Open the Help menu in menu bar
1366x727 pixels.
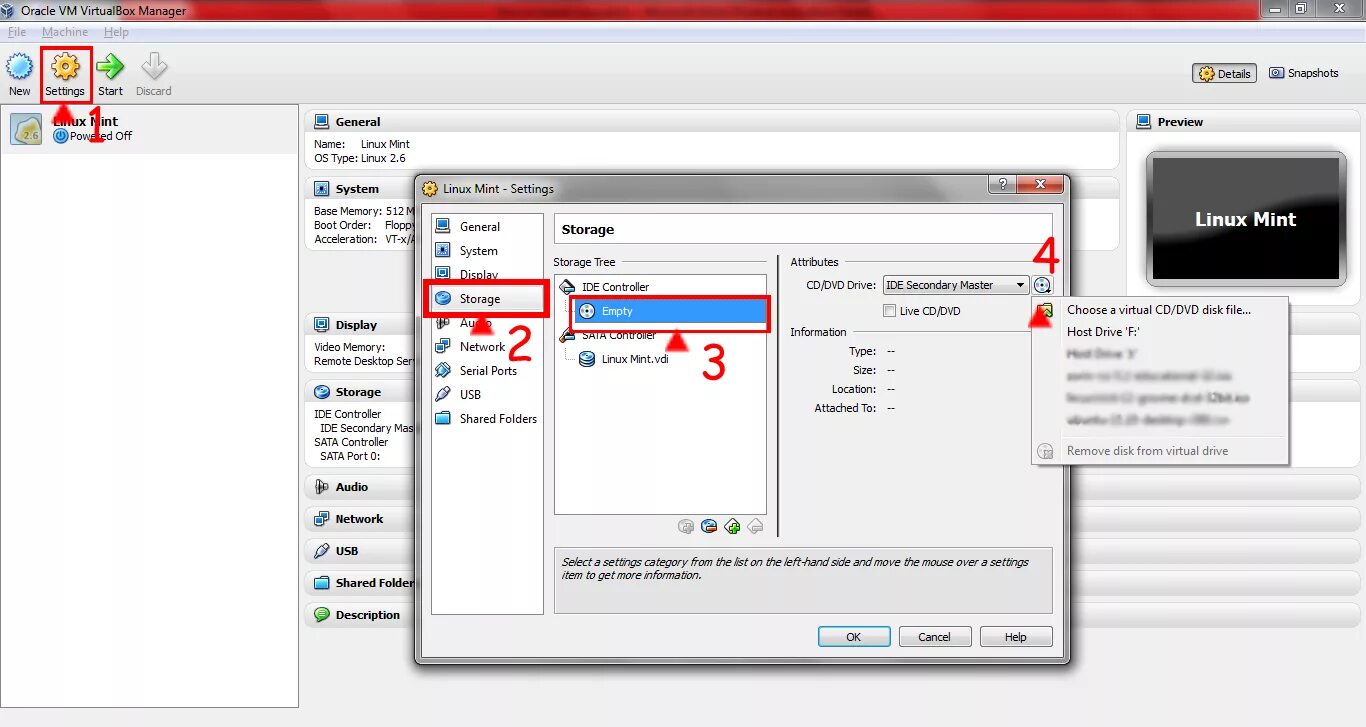(x=116, y=32)
